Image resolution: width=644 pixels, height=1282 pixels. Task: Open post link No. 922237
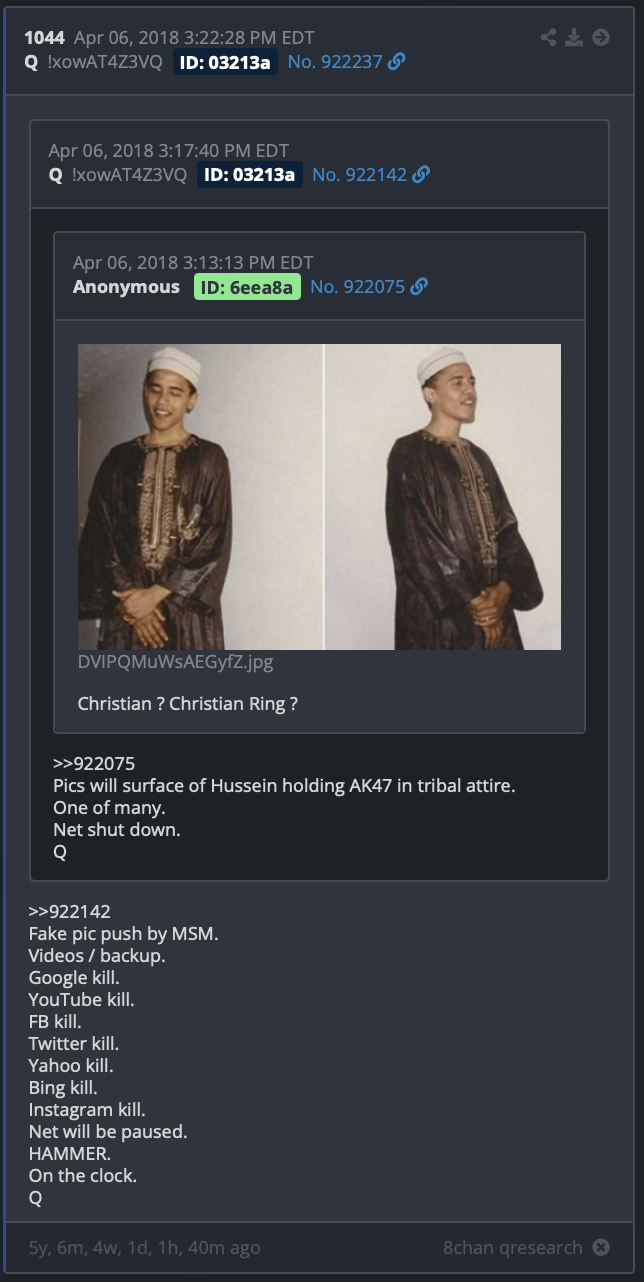335,62
